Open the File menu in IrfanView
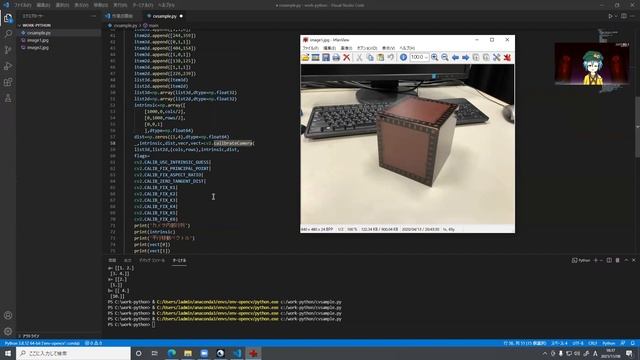 coord(310,48)
